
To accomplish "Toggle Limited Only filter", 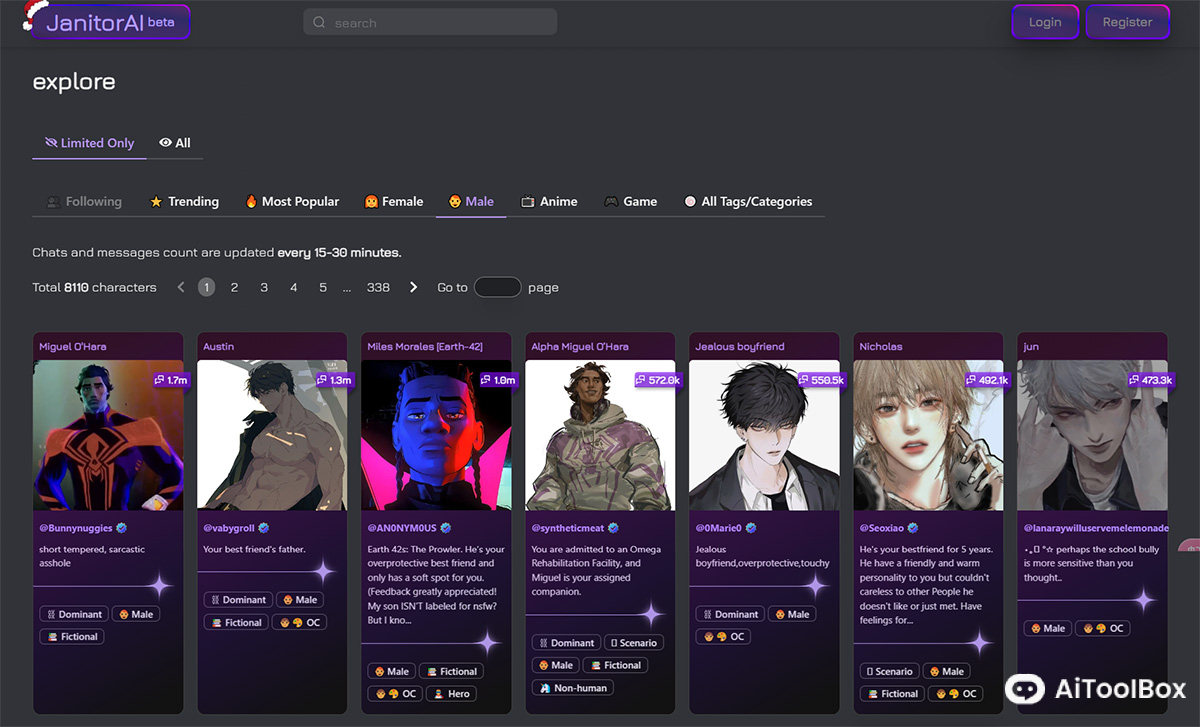I will coord(89,143).
